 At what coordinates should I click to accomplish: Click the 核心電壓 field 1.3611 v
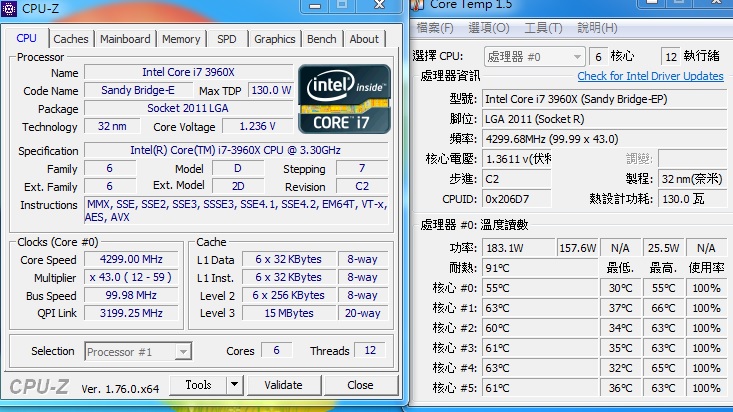pos(517,159)
